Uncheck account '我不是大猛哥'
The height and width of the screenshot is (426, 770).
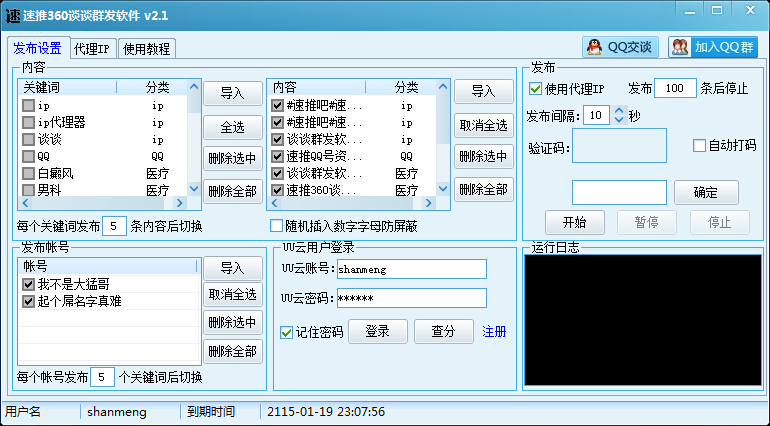28,284
